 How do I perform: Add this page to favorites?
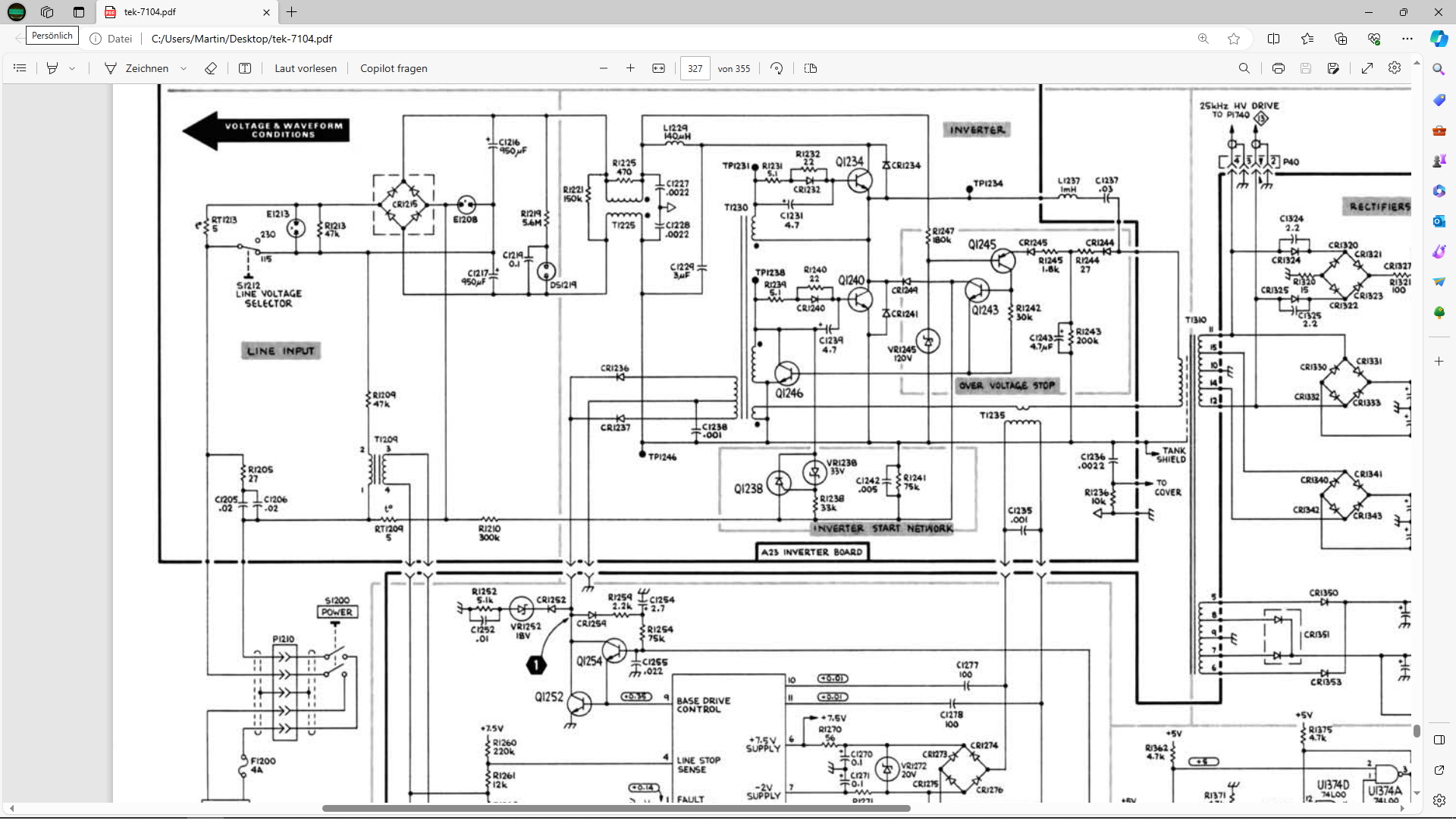coord(1234,39)
